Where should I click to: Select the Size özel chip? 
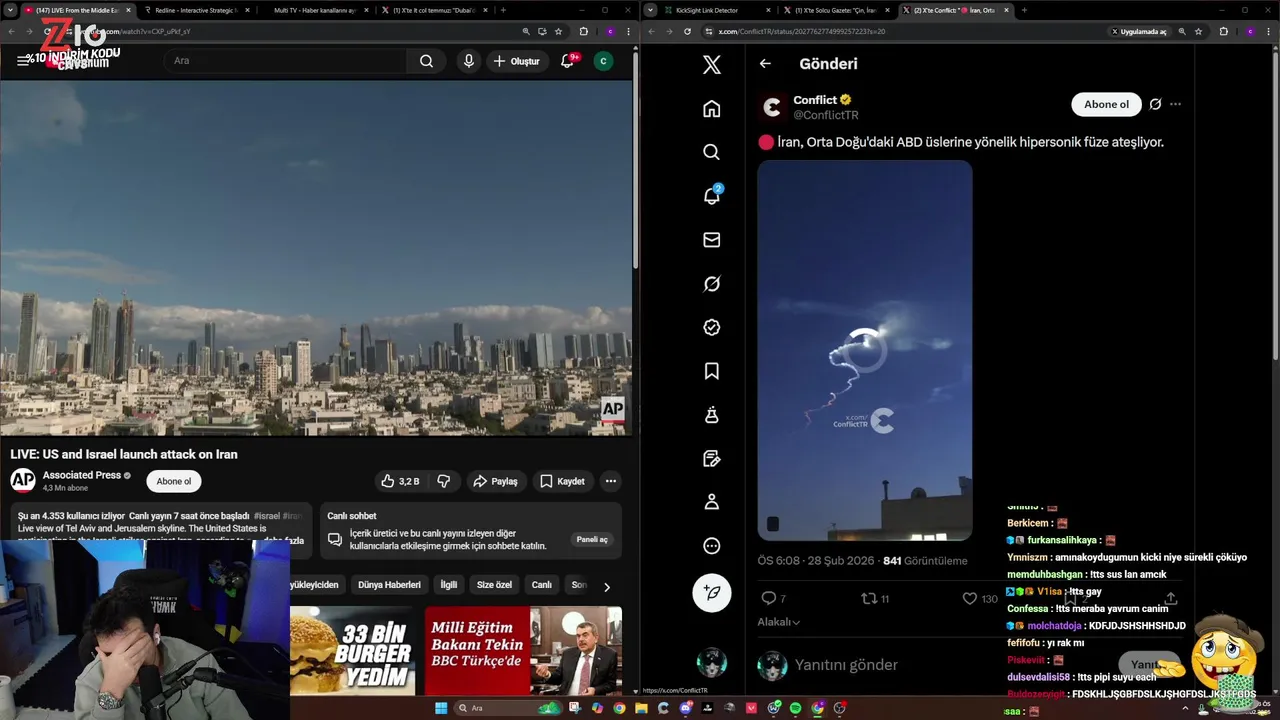[494, 585]
